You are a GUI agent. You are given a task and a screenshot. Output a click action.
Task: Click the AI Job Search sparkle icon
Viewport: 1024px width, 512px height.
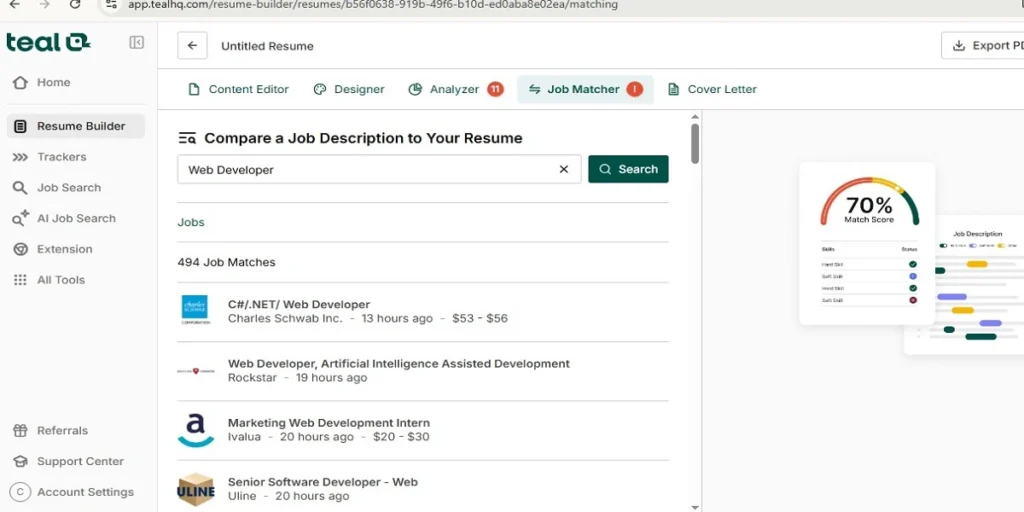click(20, 218)
